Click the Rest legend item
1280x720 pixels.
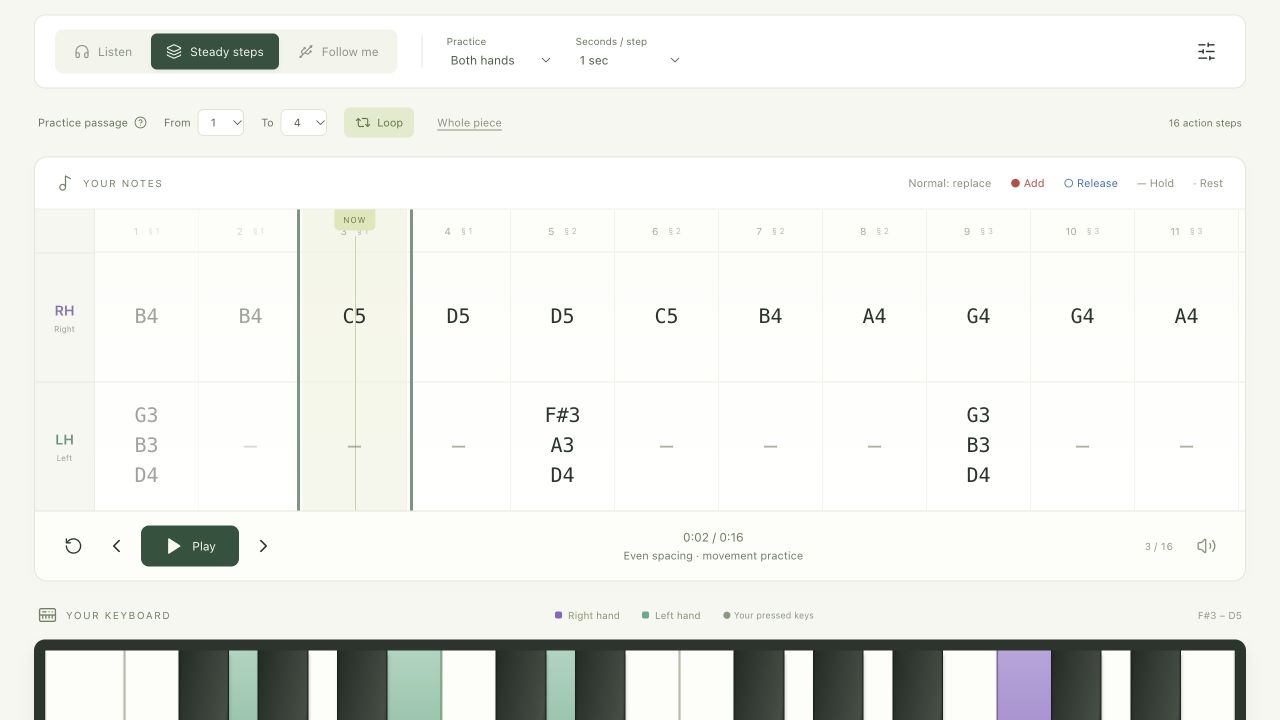coord(1208,183)
